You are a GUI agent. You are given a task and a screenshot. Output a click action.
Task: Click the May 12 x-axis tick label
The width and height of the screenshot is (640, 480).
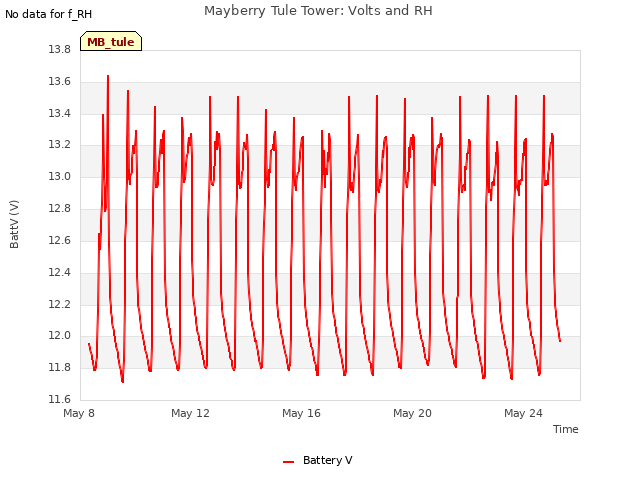(190, 413)
